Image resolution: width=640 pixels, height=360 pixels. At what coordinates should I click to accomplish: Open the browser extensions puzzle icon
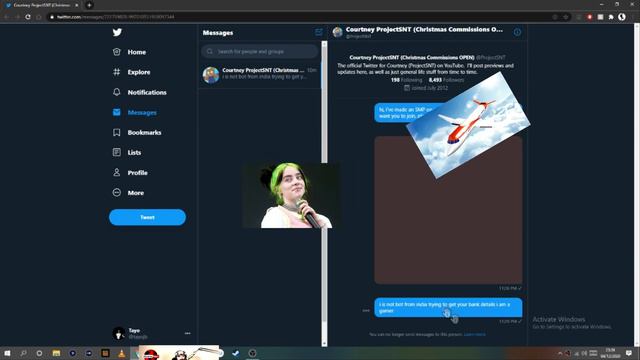point(611,17)
